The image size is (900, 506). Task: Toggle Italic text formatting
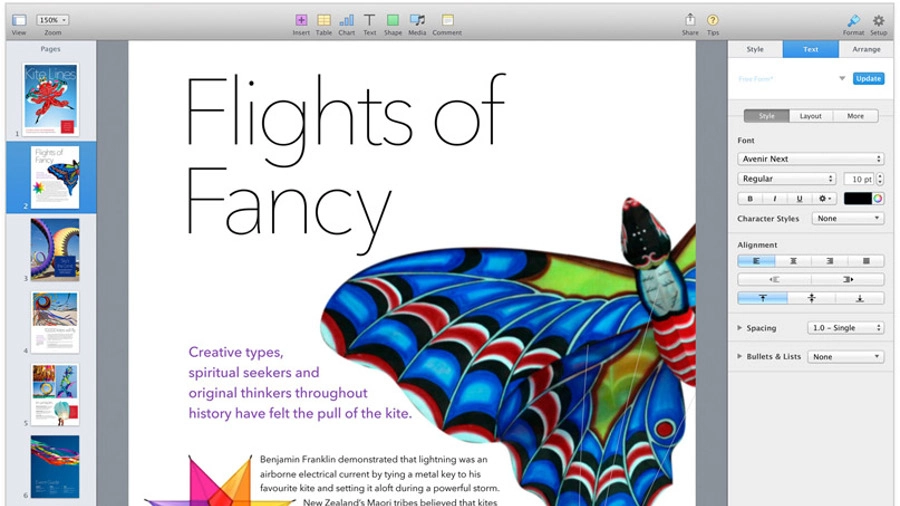pyautogui.click(x=774, y=198)
